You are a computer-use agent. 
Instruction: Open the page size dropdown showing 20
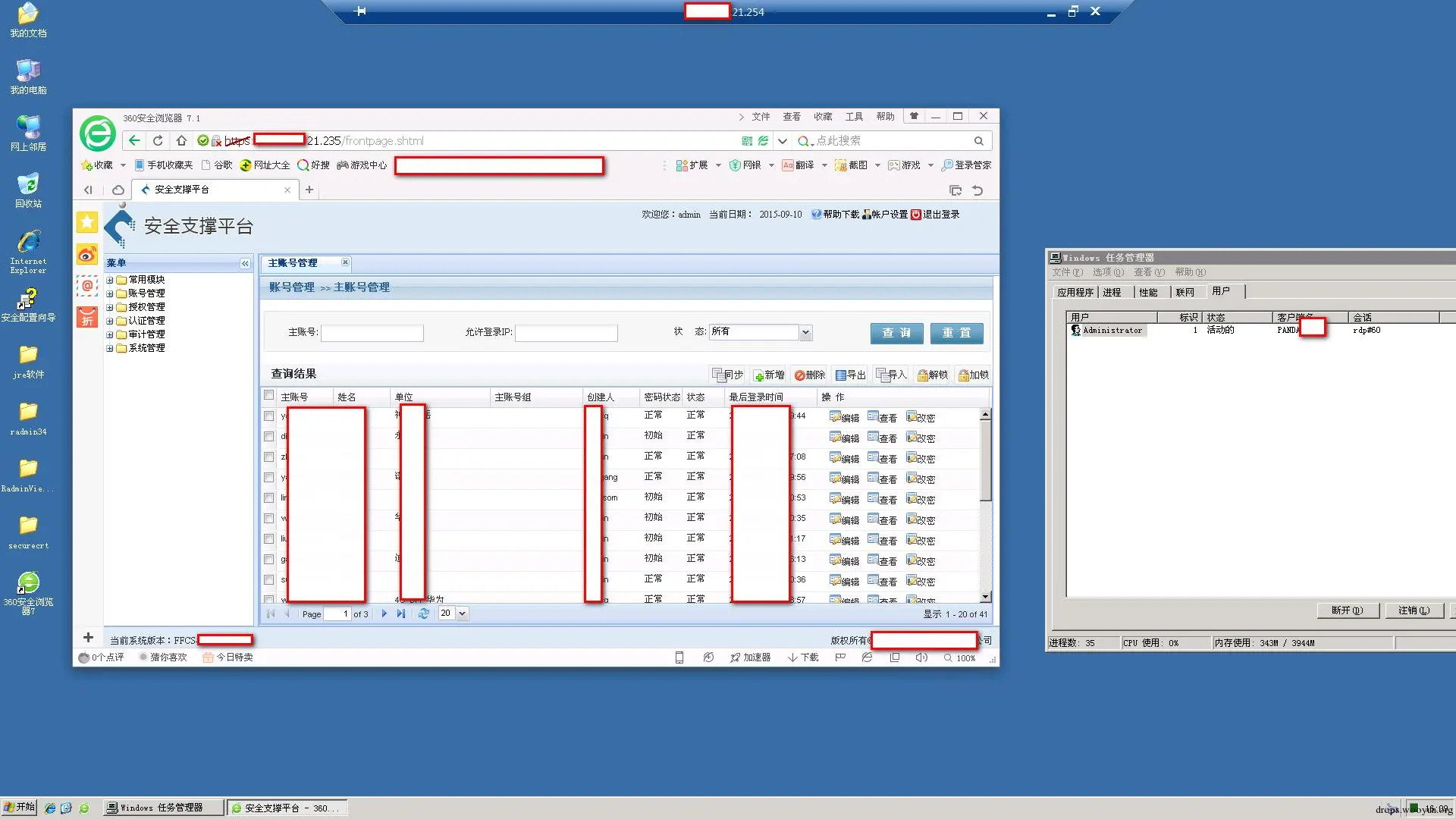coord(462,614)
